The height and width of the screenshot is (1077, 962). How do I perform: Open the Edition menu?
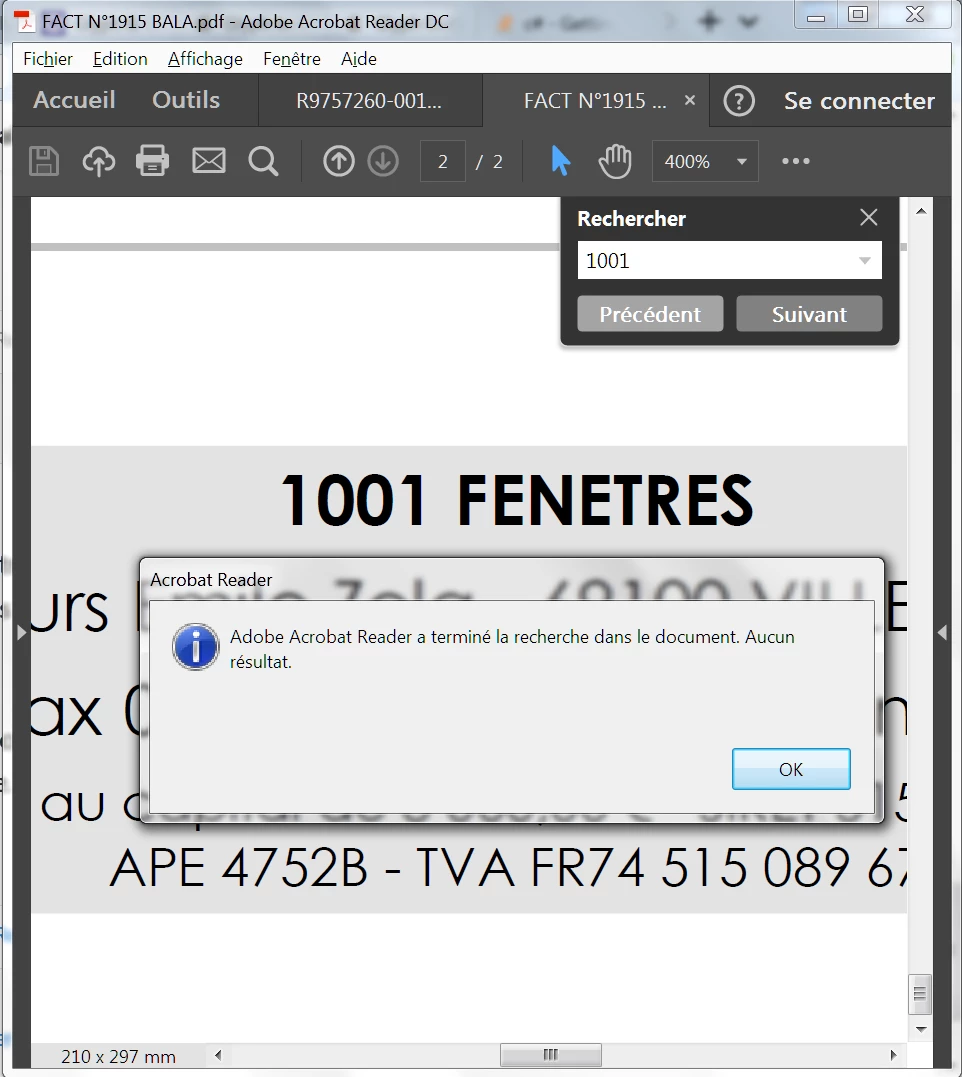pos(120,59)
